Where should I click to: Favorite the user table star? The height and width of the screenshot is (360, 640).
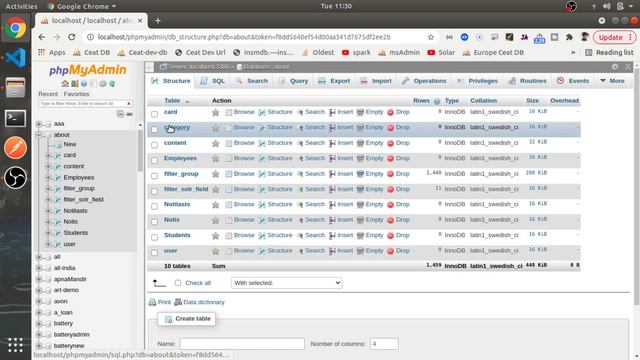click(x=216, y=251)
